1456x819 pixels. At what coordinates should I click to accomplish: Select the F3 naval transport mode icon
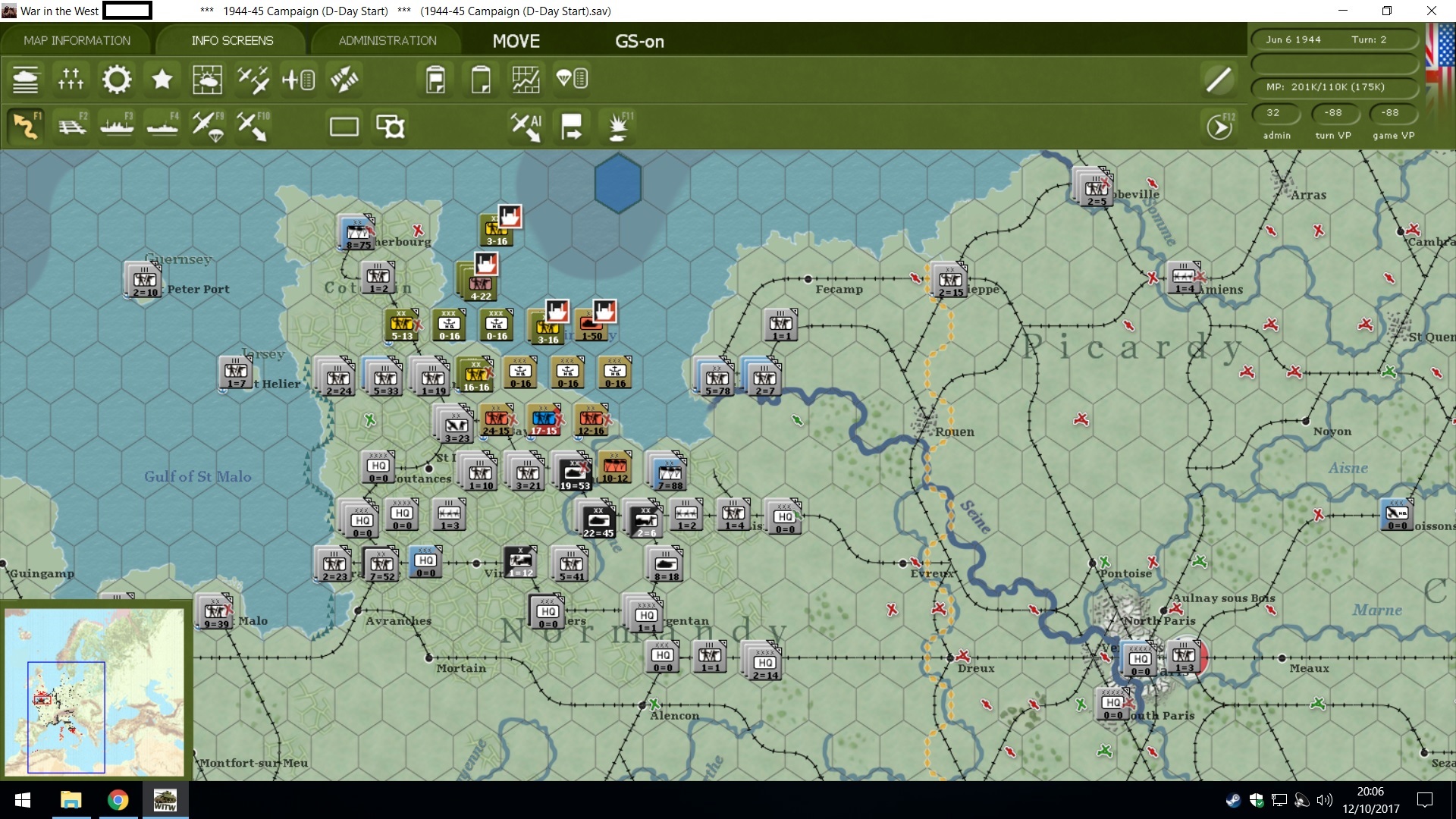click(x=117, y=126)
